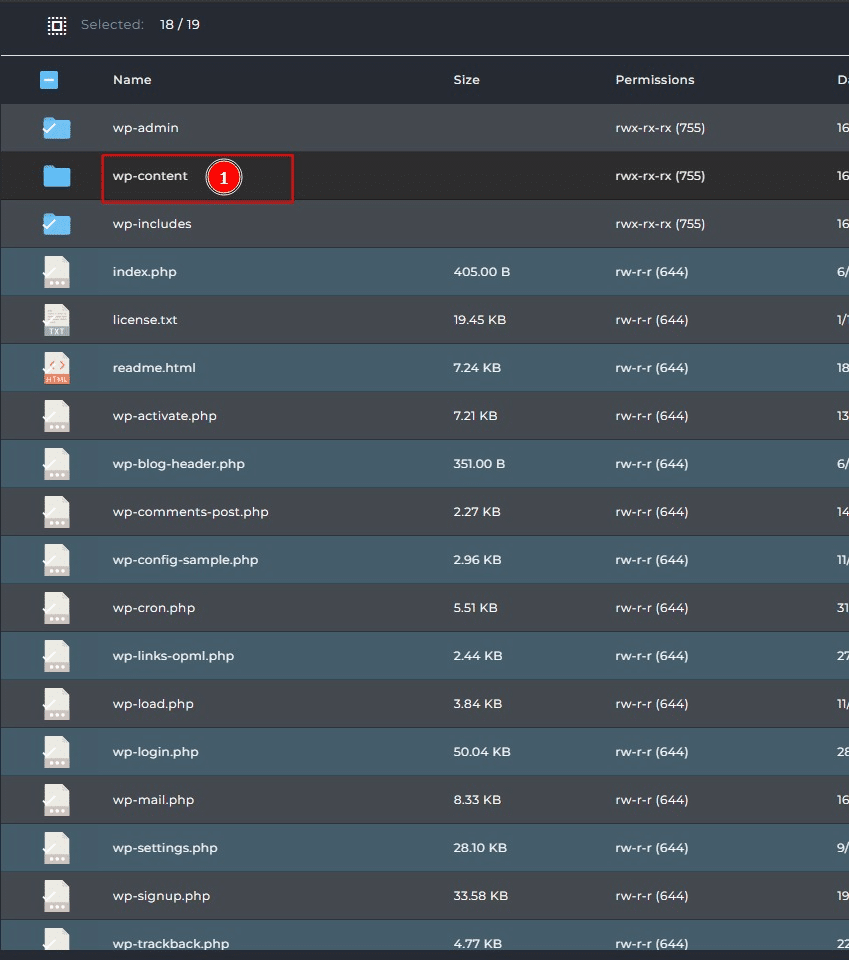Image resolution: width=849 pixels, height=960 pixels.
Task: Click the wp-blog-header.php file name
Action: click(179, 464)
